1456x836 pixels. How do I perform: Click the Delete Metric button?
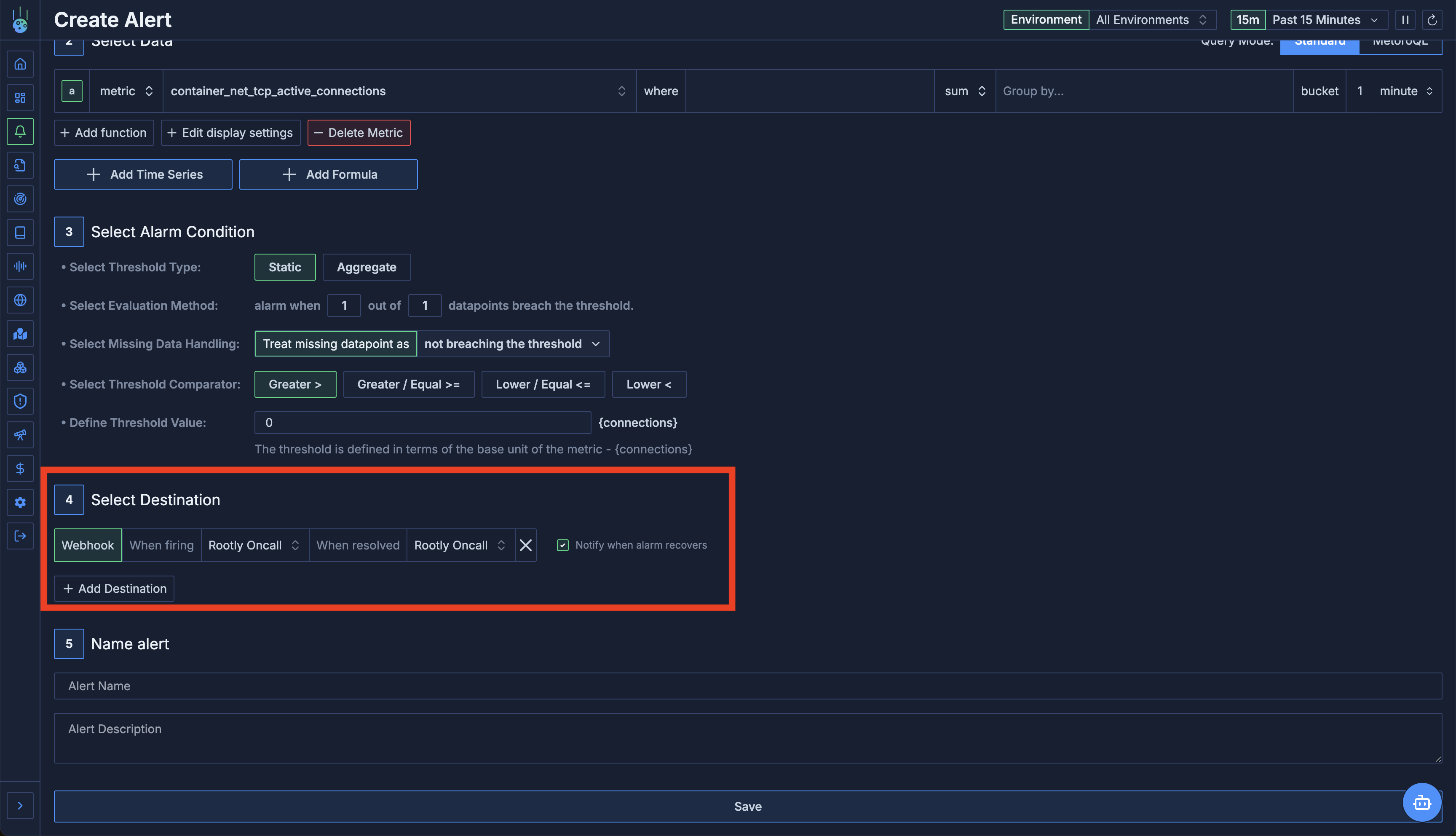point(359,133)
